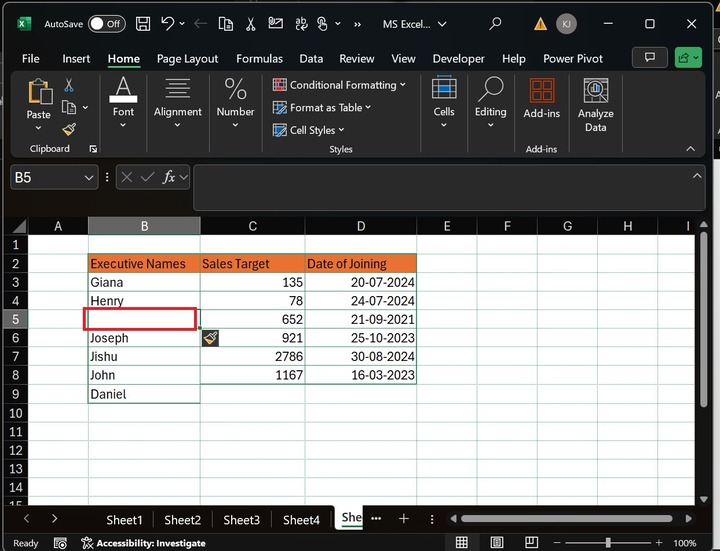Select the Format Painter brush icon
This screenshot has width=720, height=551.
pos(69,129)
